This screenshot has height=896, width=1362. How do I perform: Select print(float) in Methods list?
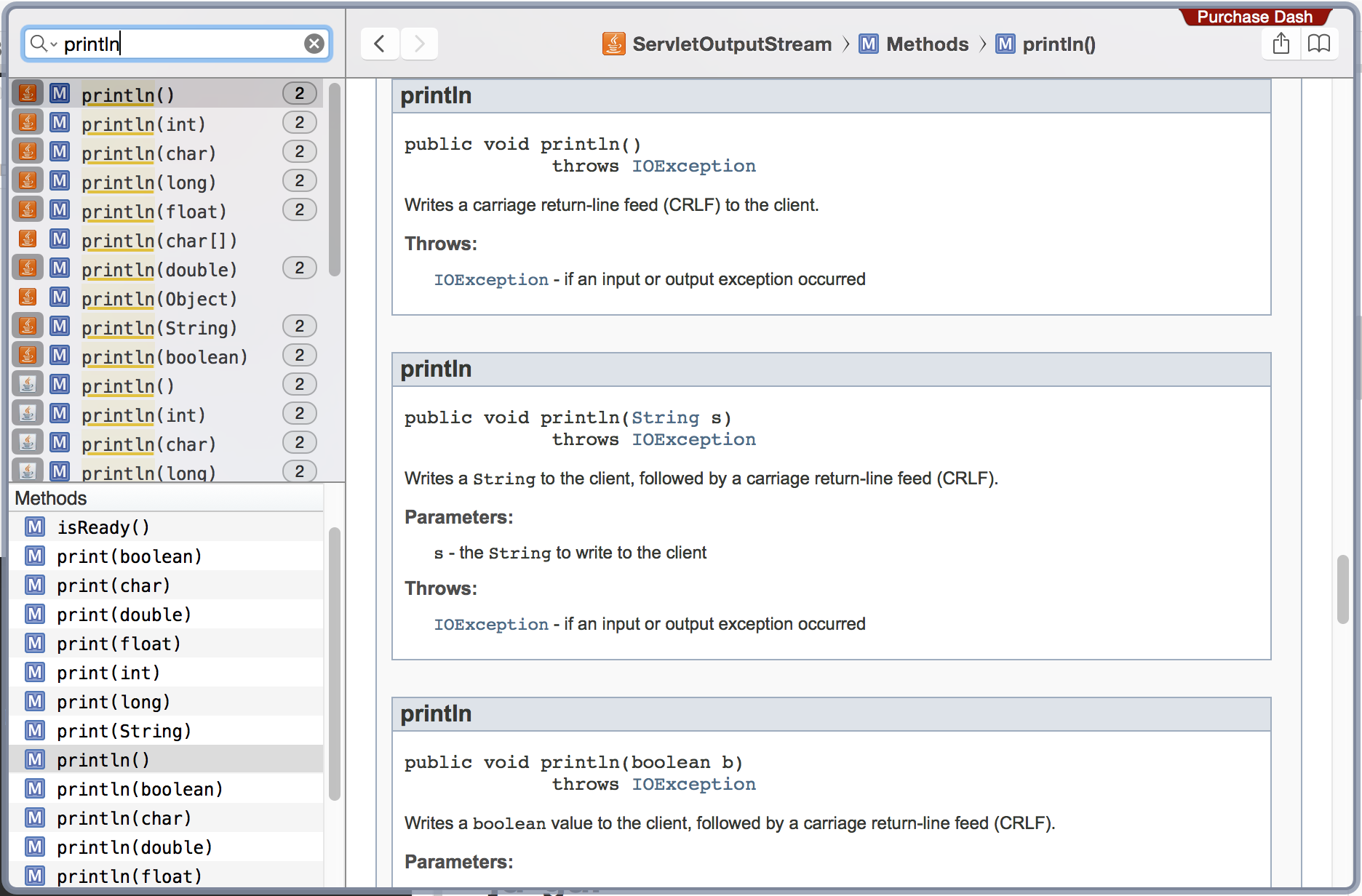point(166,644)
